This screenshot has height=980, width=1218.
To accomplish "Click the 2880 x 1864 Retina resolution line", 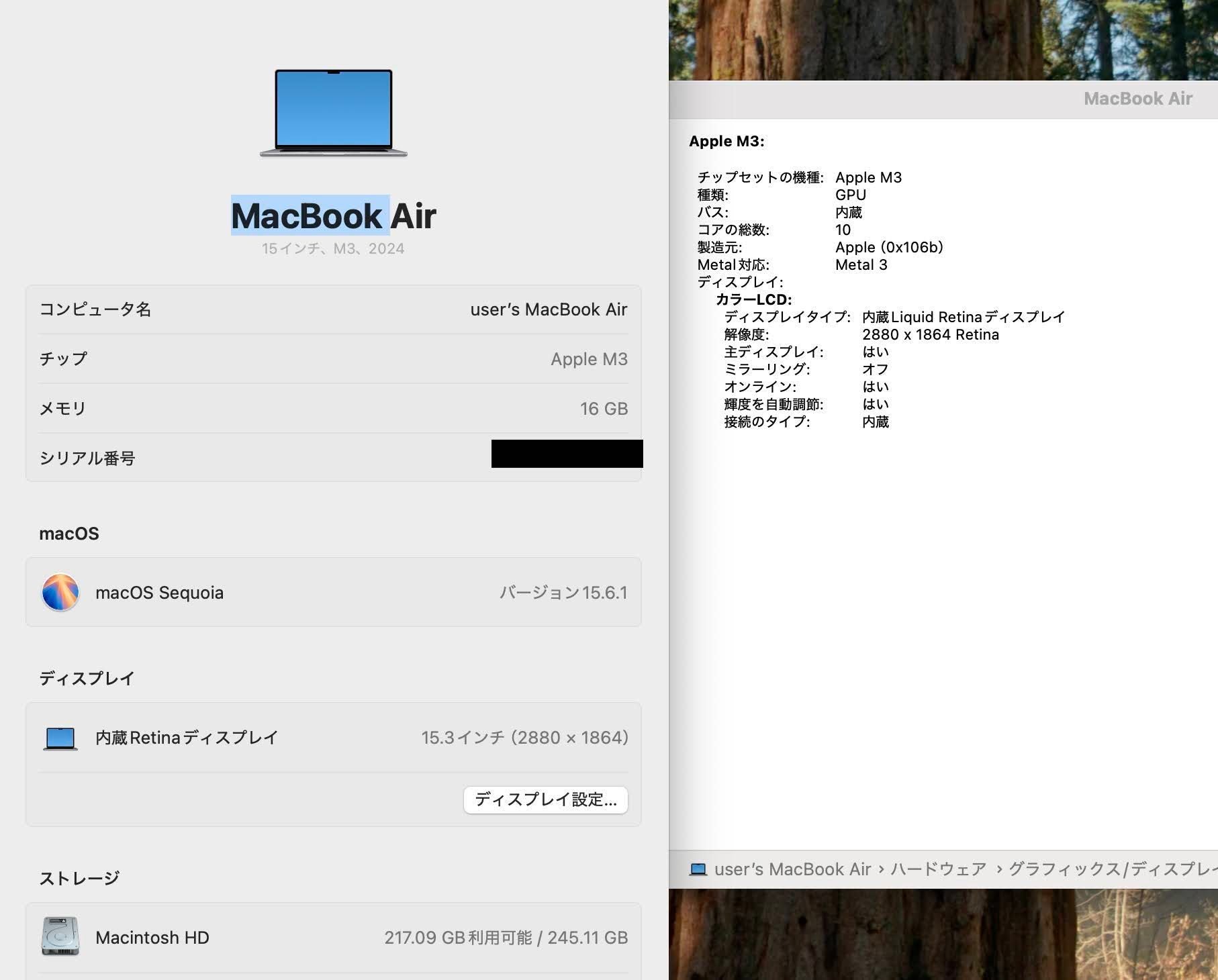I will pyautogui.click(x=930, y=334).
